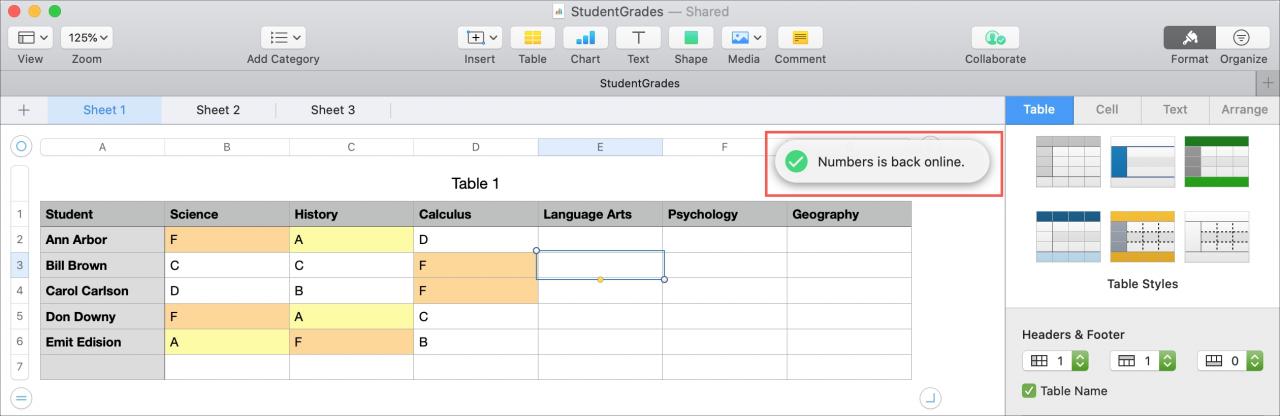
Task: Toggle the Format sidebar
Action: tap(1190, 38)
